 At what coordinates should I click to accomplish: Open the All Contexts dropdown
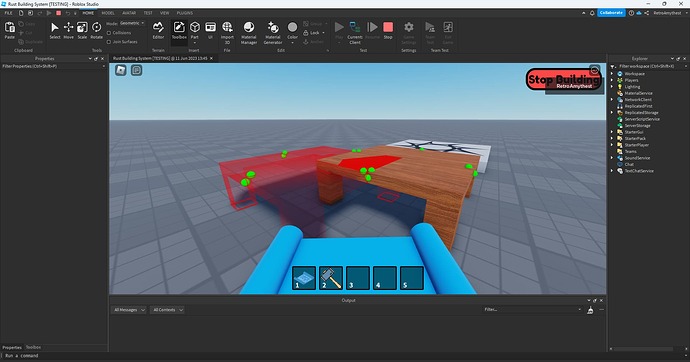pyautogui.click(x=167, y=310)
